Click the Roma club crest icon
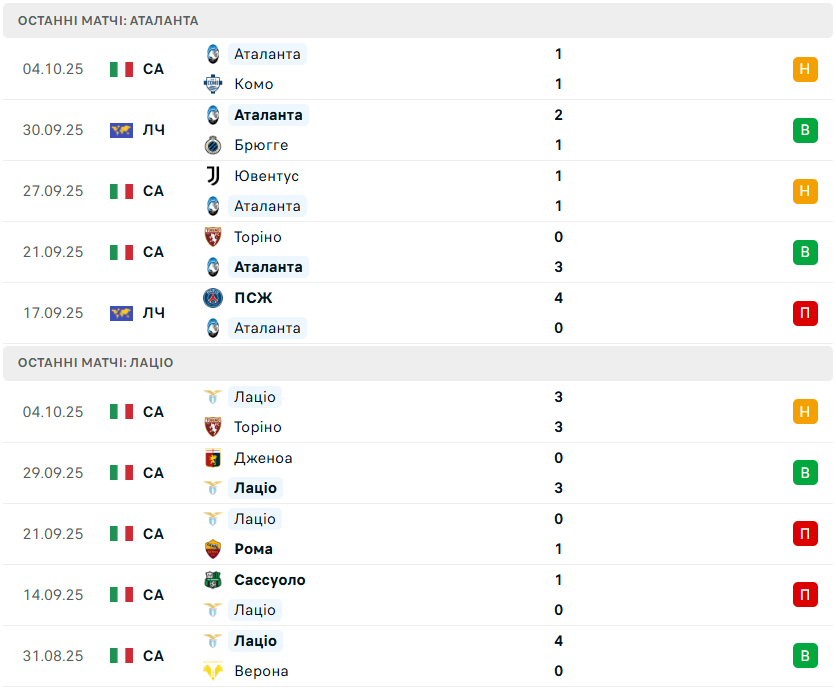Viewport: 836px width, 690px height. point(212,549)
